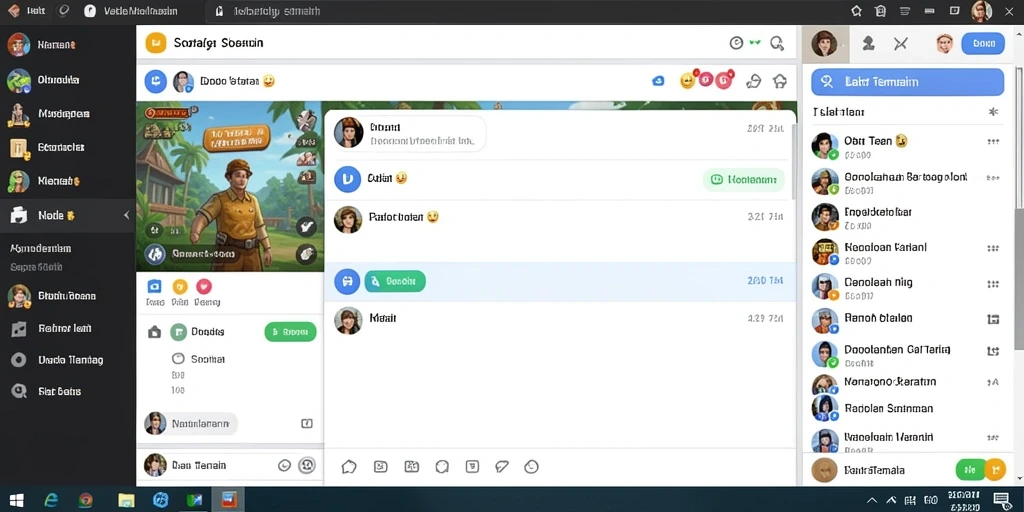The image size is (1024, 512).
Task: Click the crossed tools icon atop the contacts panel
Action: 901,44
